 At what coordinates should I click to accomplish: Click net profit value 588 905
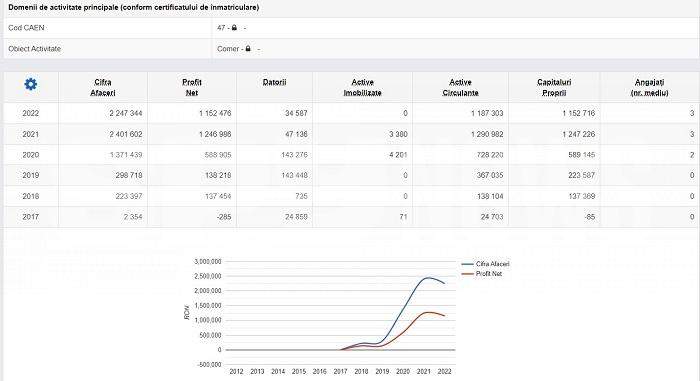pos(218,155)
